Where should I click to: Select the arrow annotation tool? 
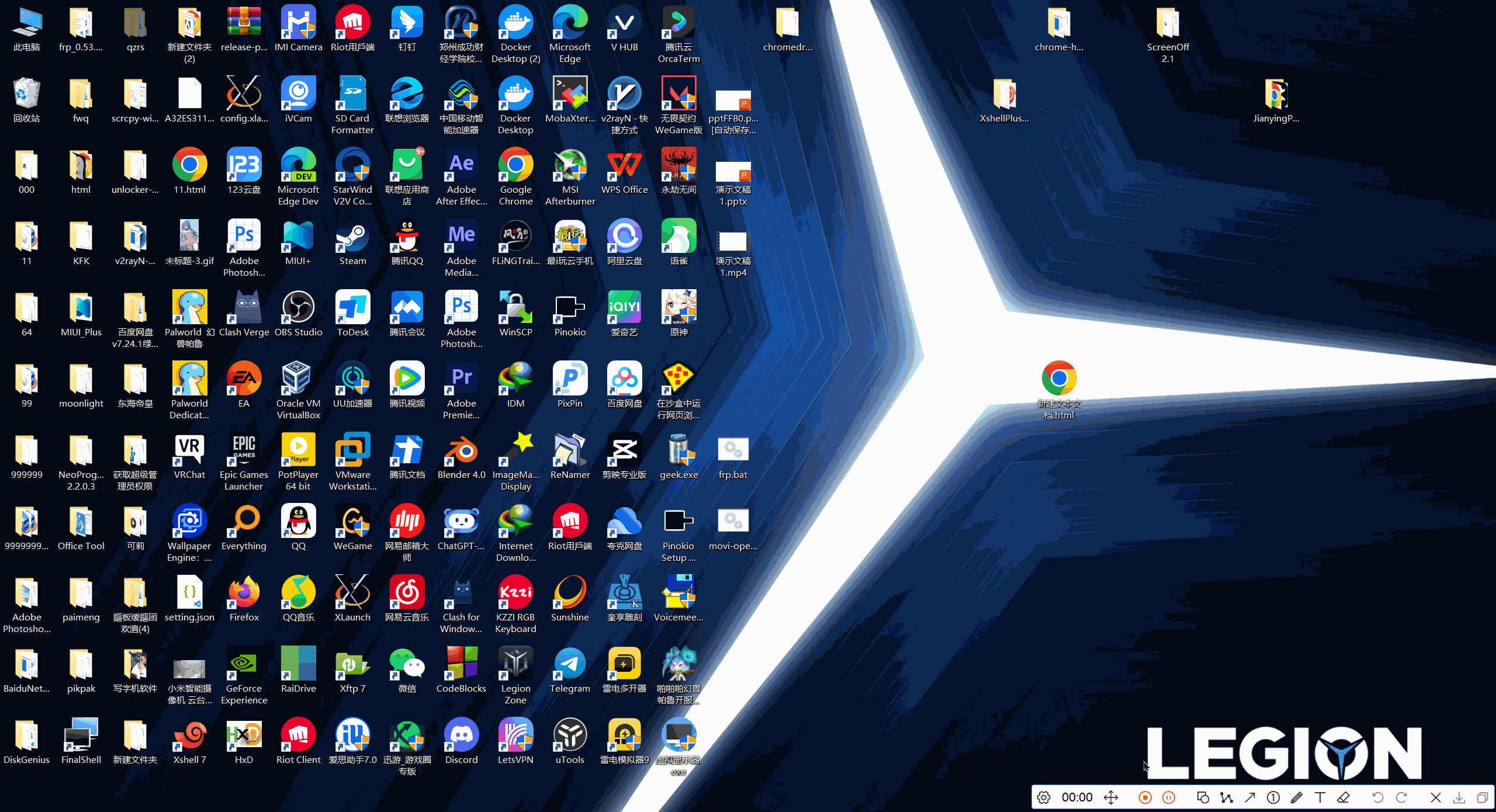(x=1251, y=797)
